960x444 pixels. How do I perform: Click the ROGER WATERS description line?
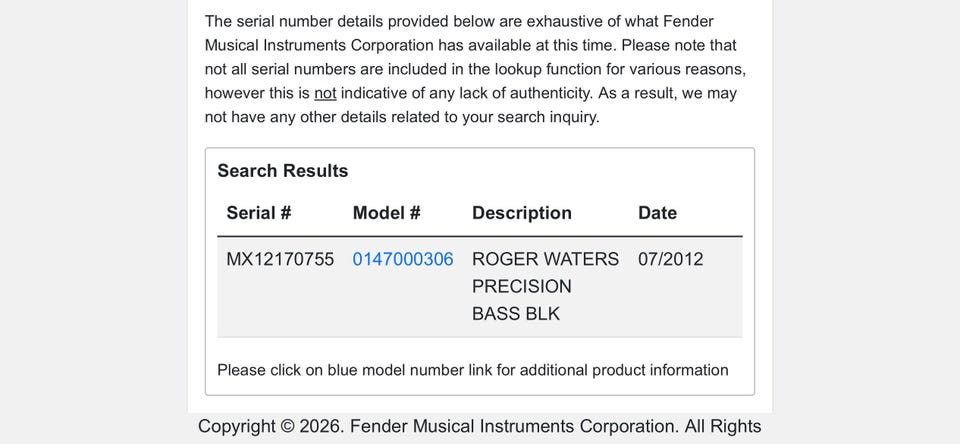coord(546,259)
